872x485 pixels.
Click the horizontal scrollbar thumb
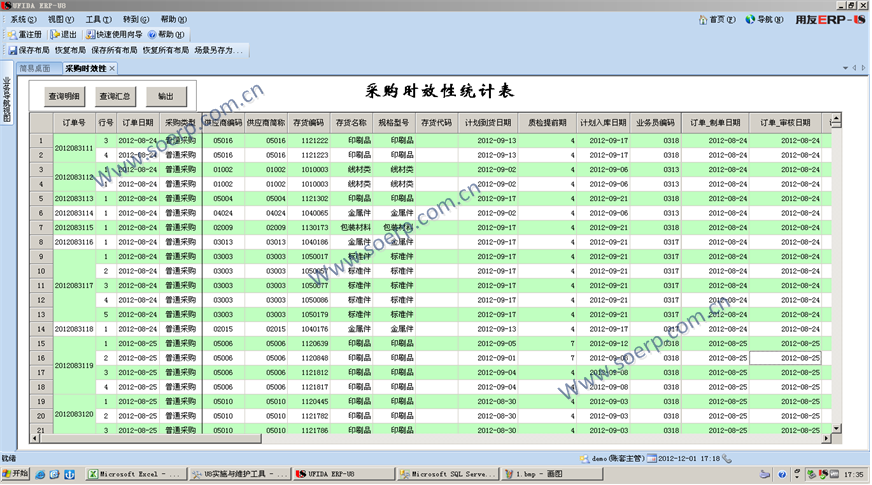pos(150,438)
